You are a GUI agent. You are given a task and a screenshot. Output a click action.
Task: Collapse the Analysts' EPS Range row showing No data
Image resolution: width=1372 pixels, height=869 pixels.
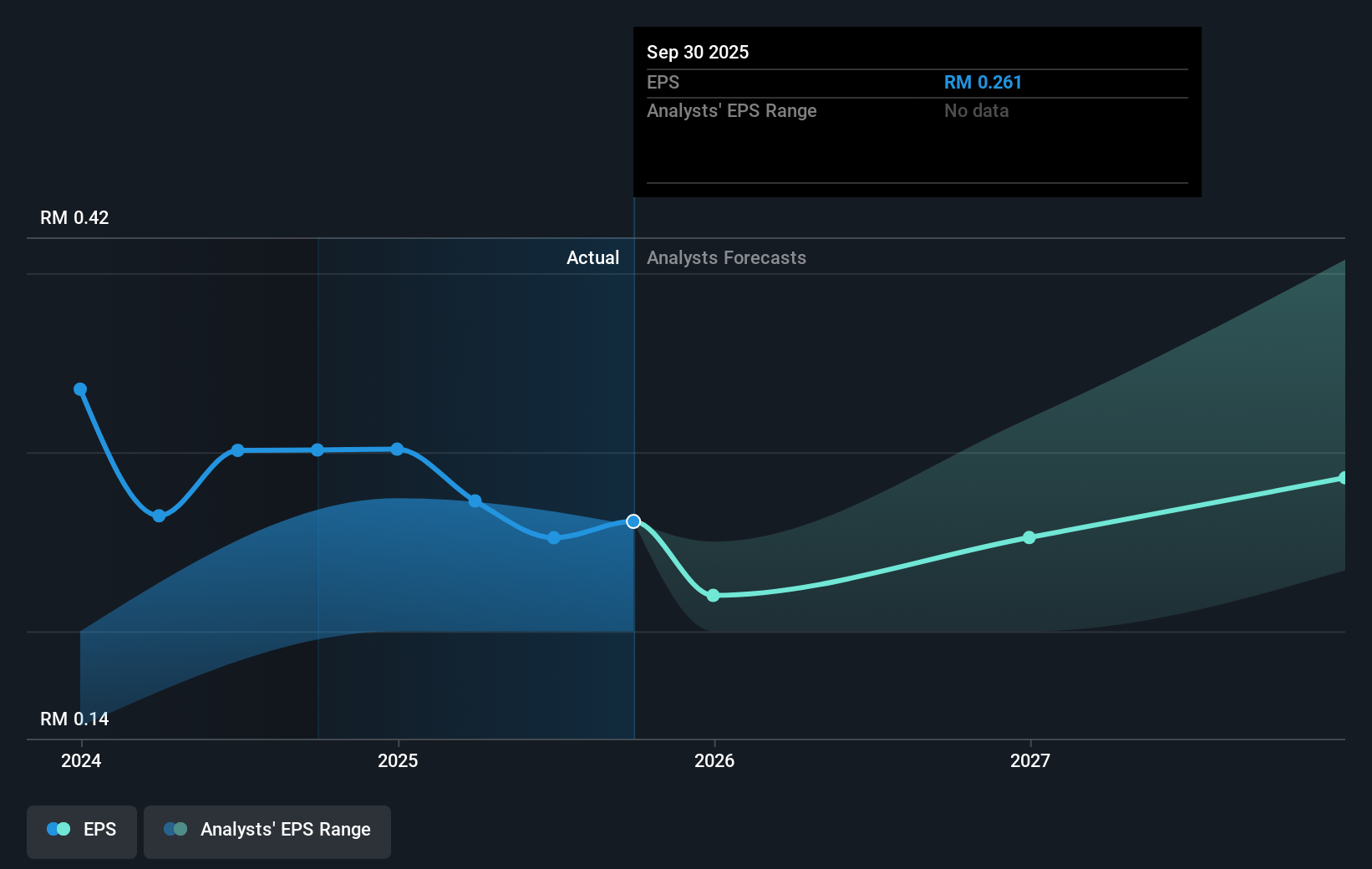pyautogui.click(x=731, y=110)
